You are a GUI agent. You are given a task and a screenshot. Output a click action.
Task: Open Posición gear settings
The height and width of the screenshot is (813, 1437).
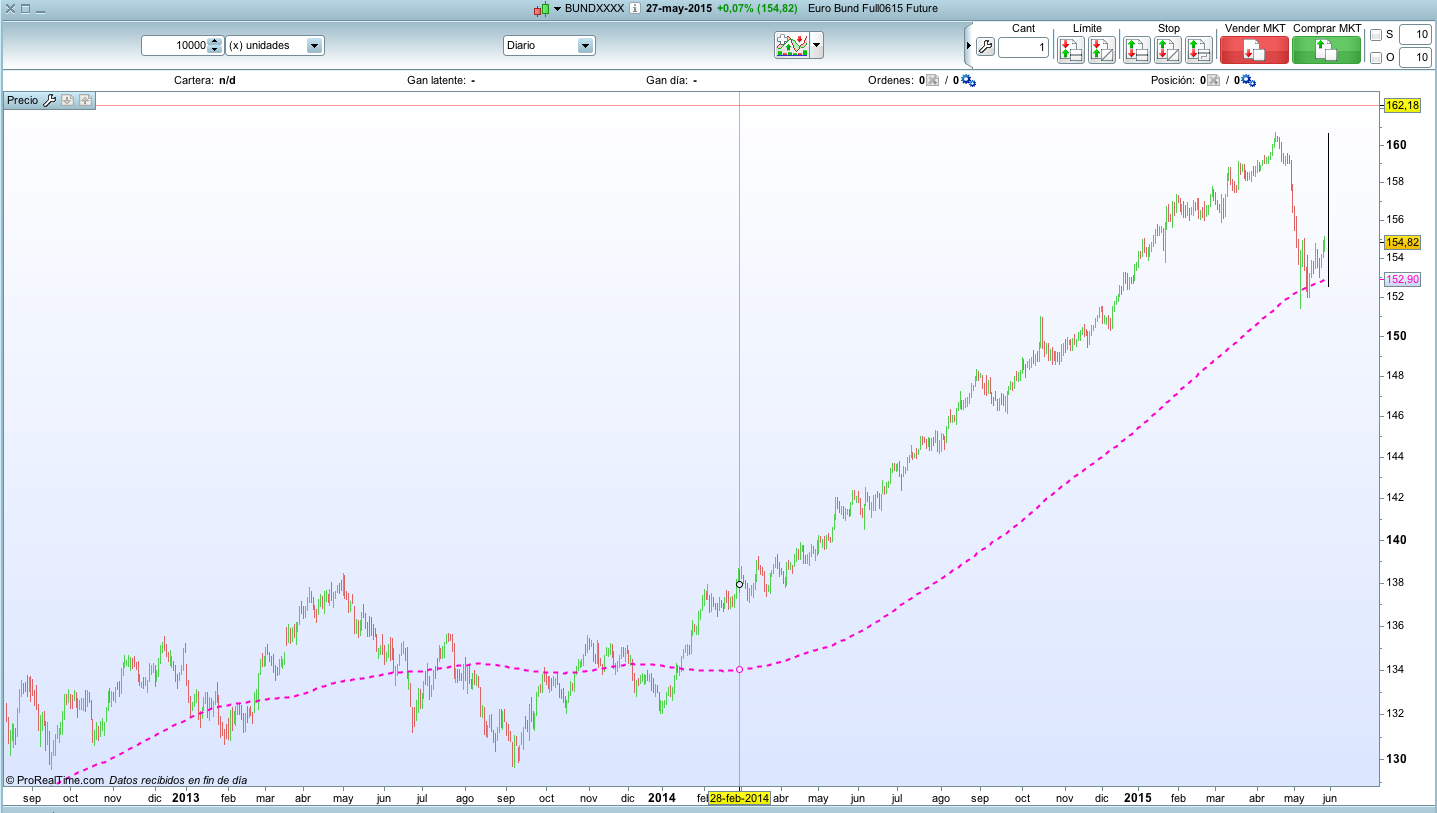pyautogui.click(x=1249, y=81)
